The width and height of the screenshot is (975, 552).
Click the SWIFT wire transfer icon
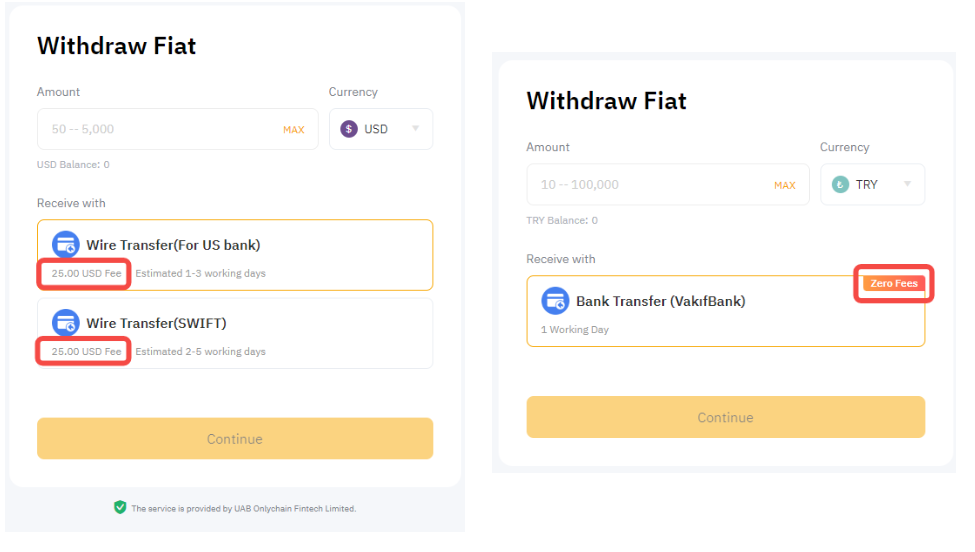[x=66, y=323]
